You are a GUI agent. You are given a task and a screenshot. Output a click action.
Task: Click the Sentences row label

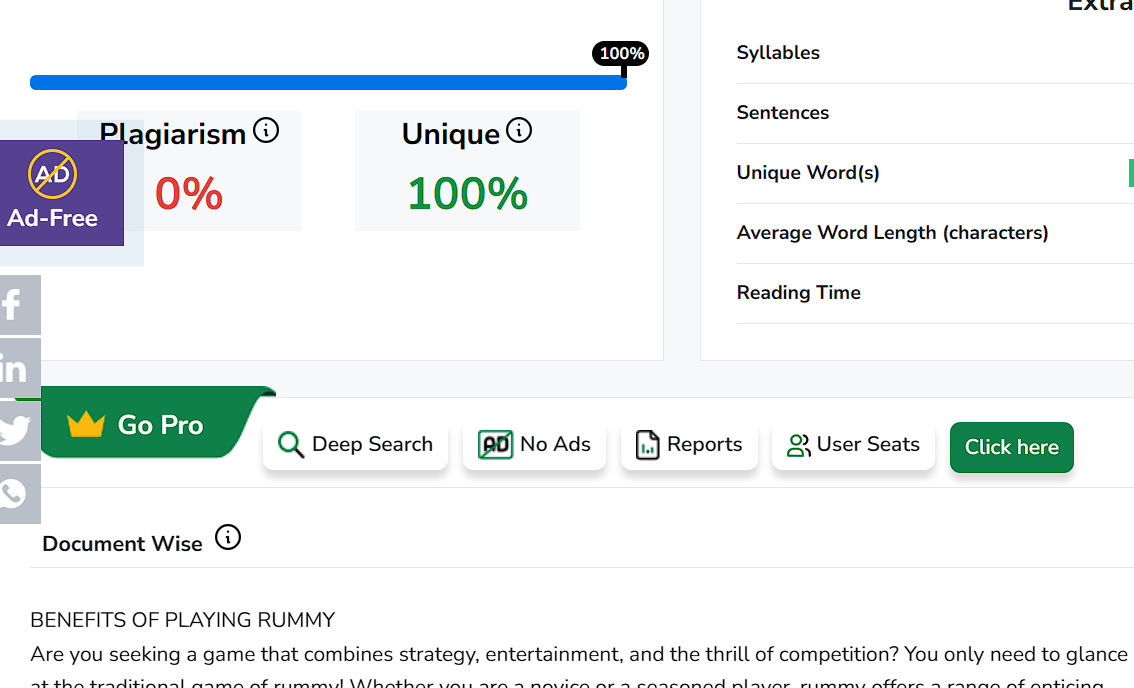tap(783, 113)
